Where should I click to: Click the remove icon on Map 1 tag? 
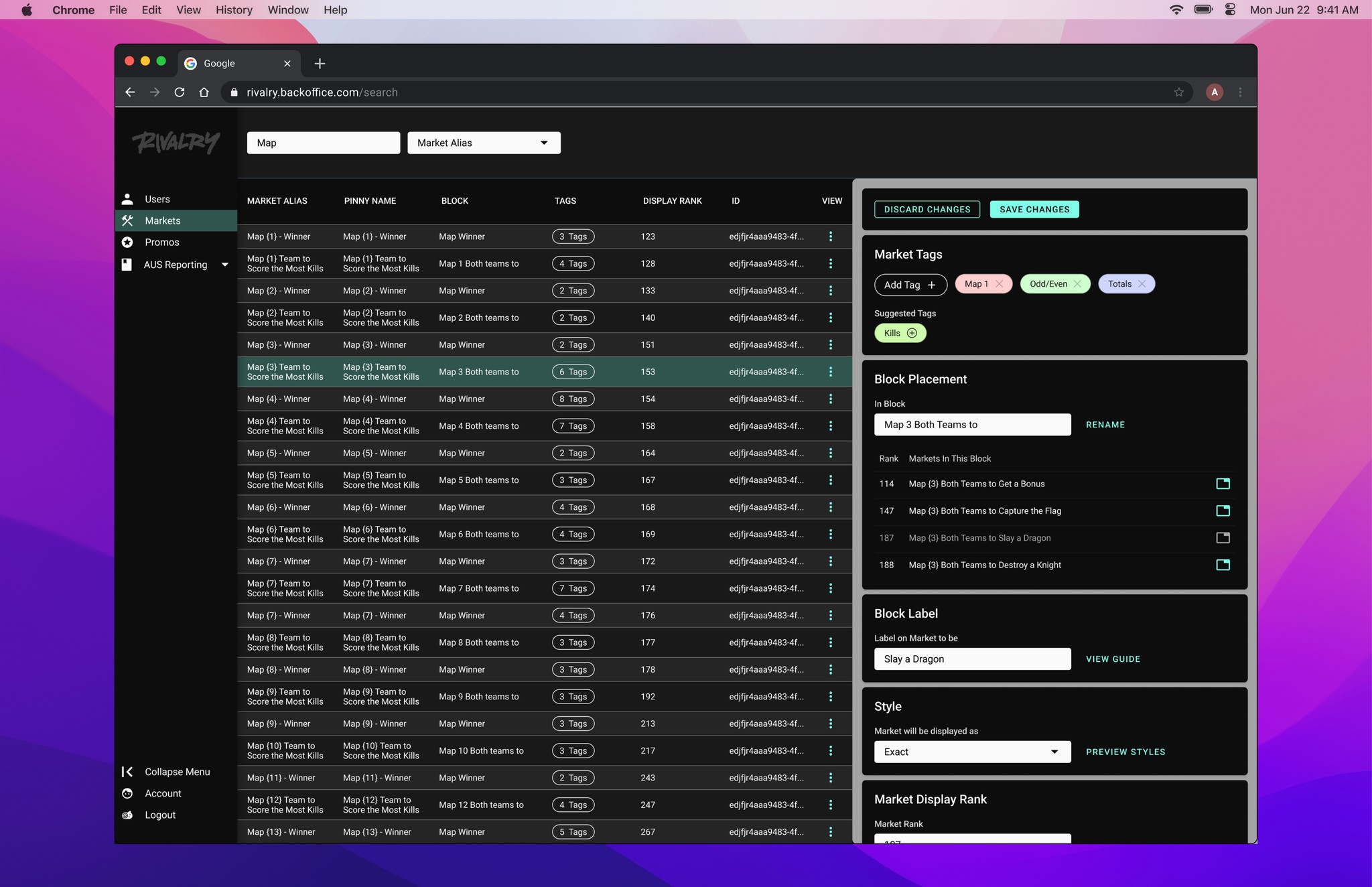pos(999,284)
